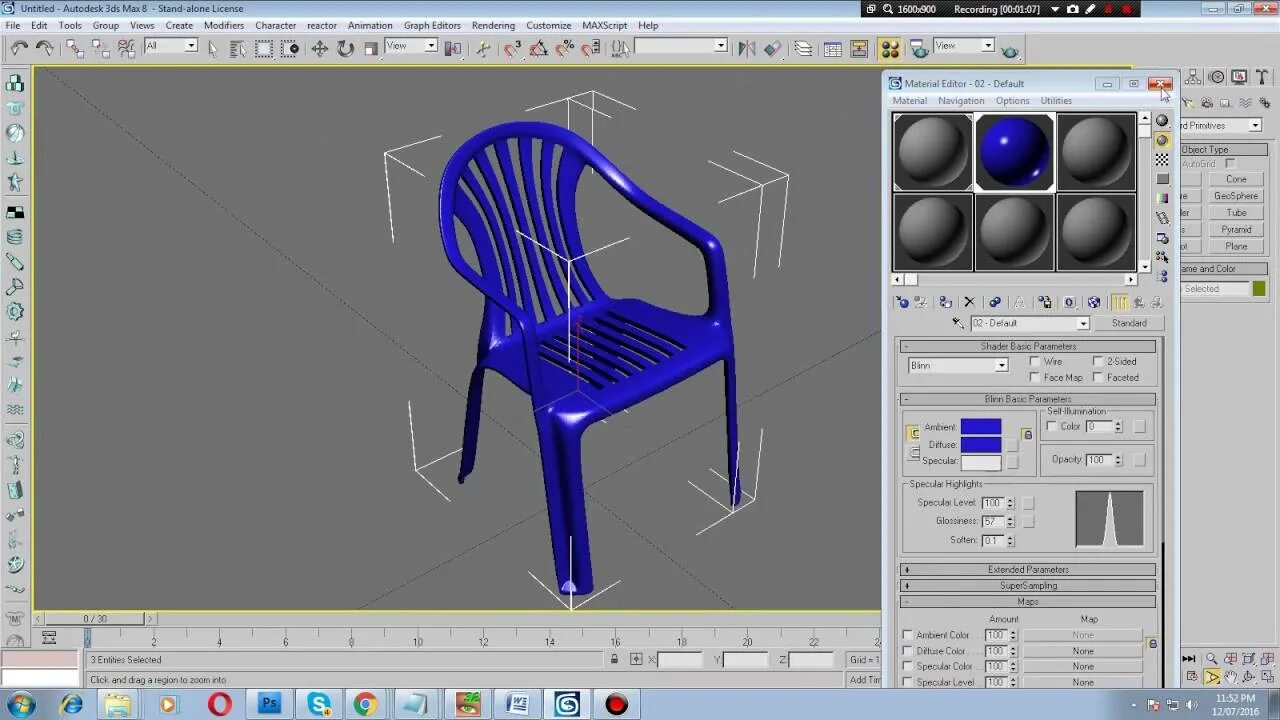This screenshot has width=1280, height=720.
Task: Open Select by Name list icon
Action: pos(238,47)
